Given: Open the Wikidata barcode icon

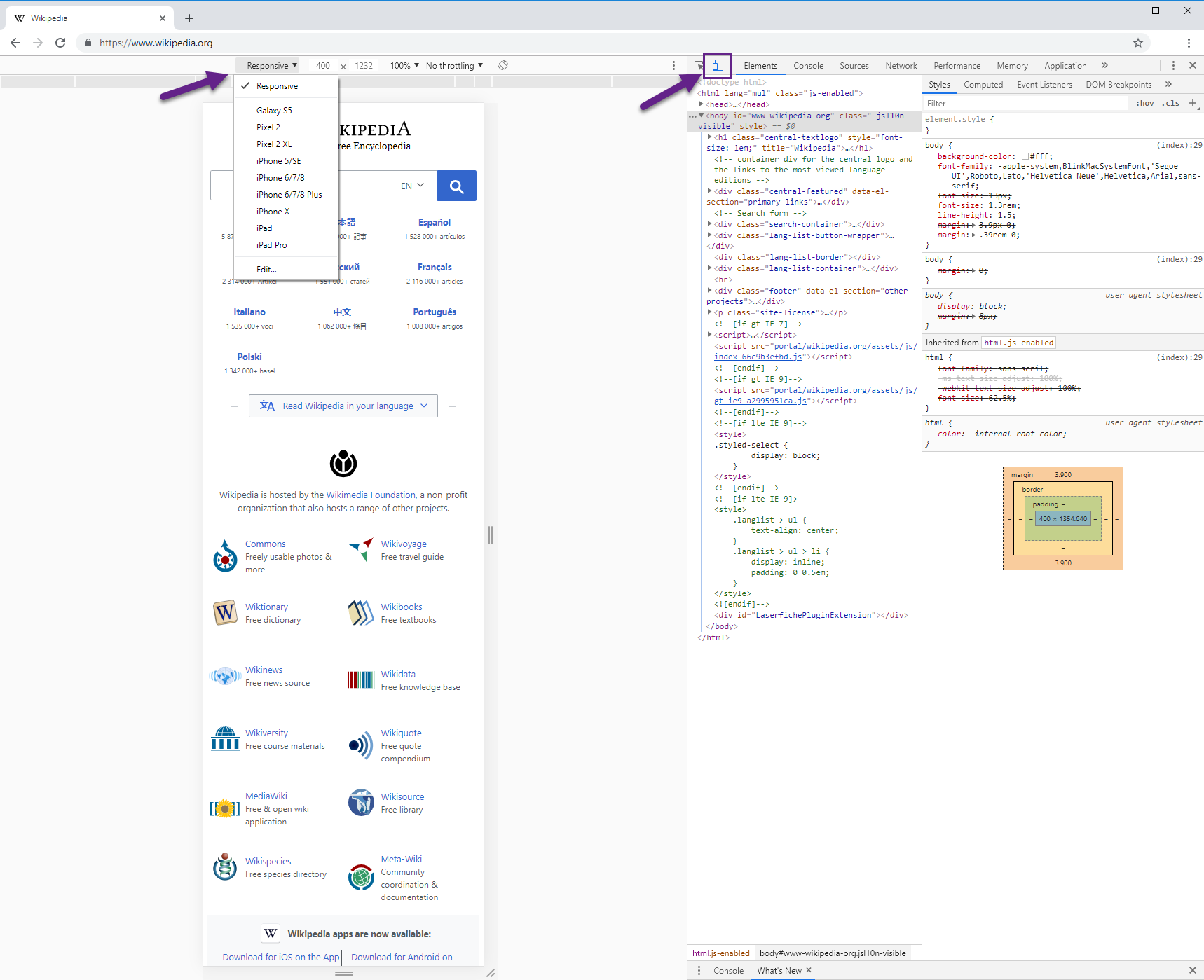Looking at the screenshot, I should pyautogui.click(x=361, y=679).
